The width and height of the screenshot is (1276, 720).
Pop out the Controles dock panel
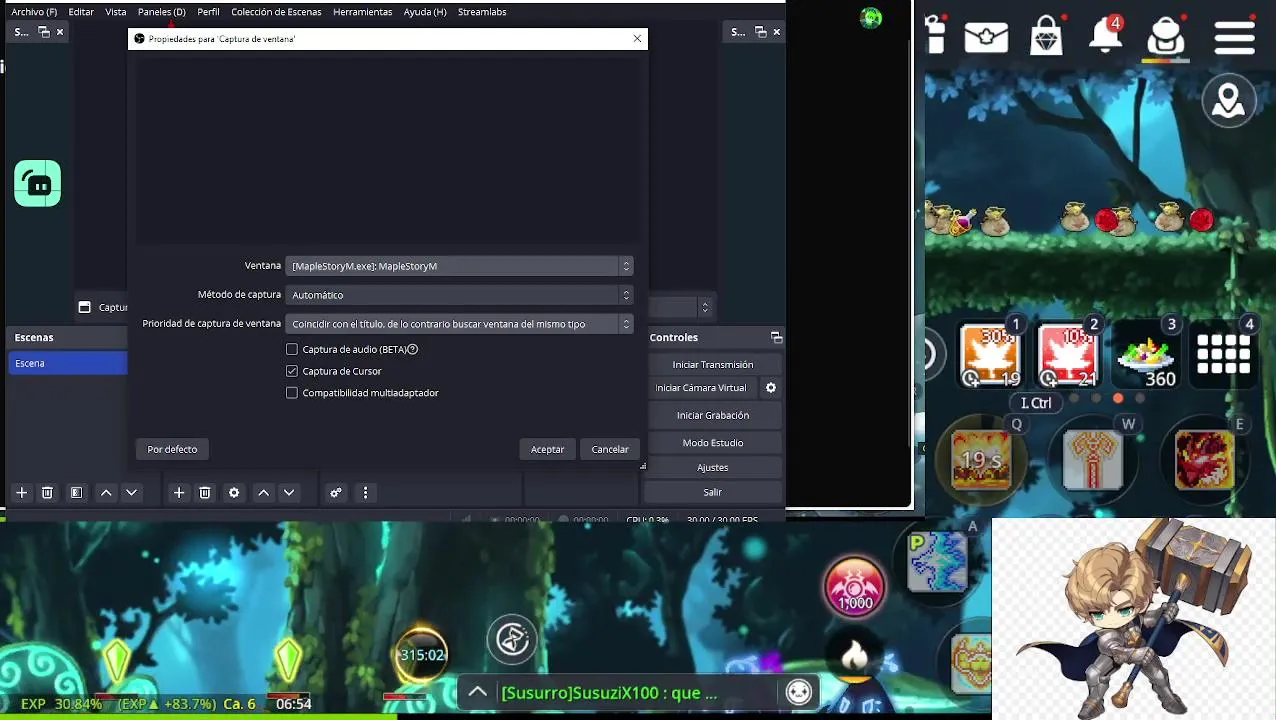pyautogui.click(x=775, y=338)
